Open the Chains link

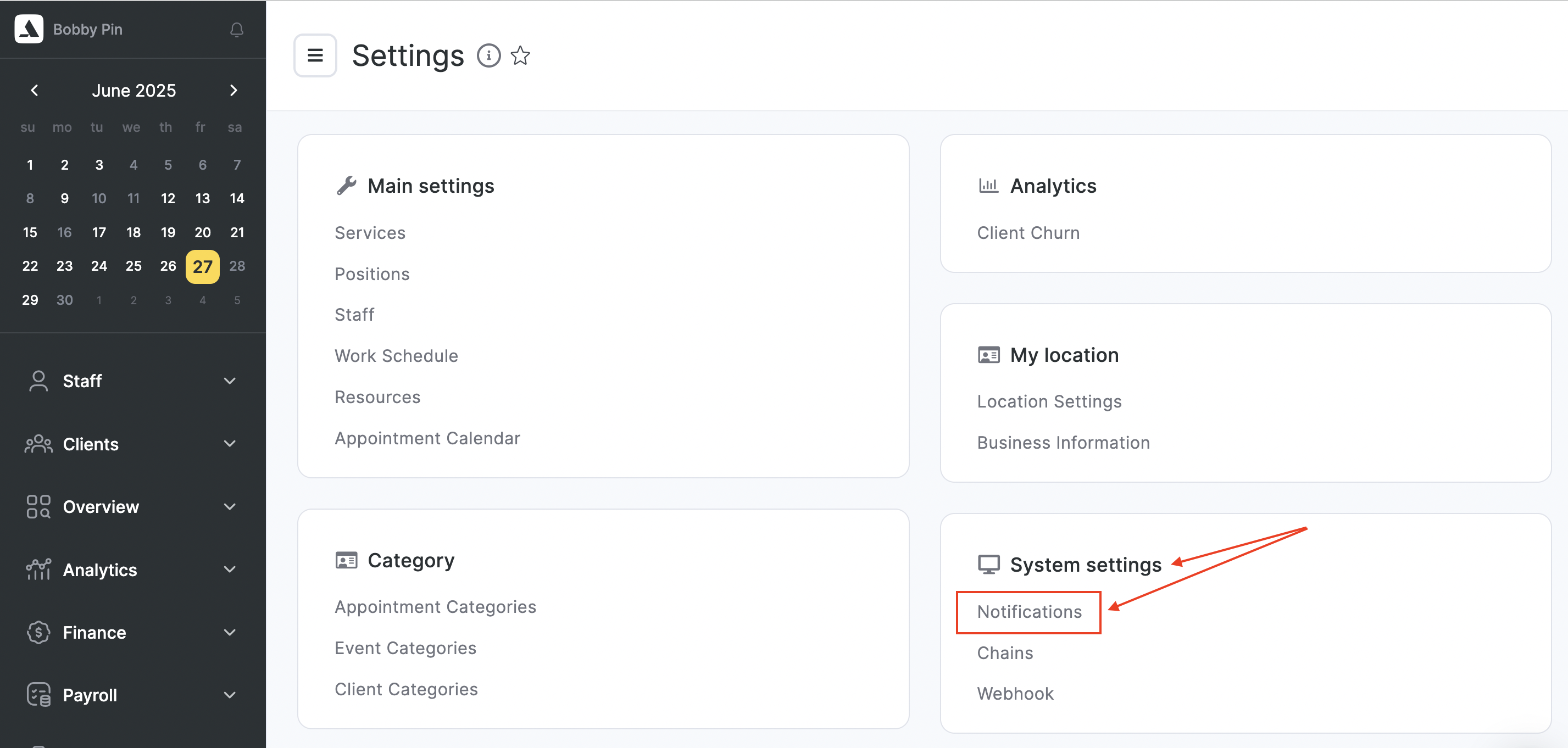point(1005,653)
